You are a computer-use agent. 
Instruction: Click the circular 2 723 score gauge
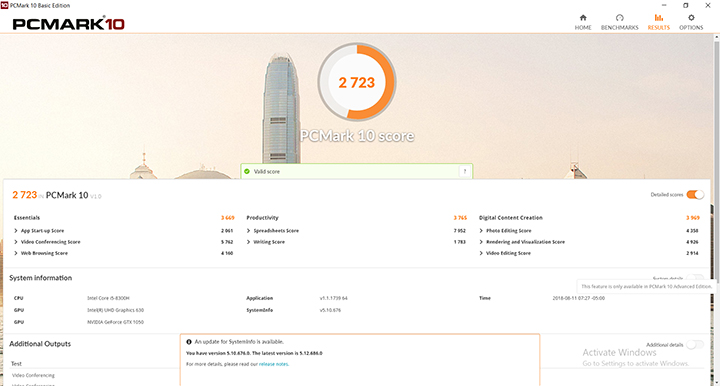(x=357, y=82)
